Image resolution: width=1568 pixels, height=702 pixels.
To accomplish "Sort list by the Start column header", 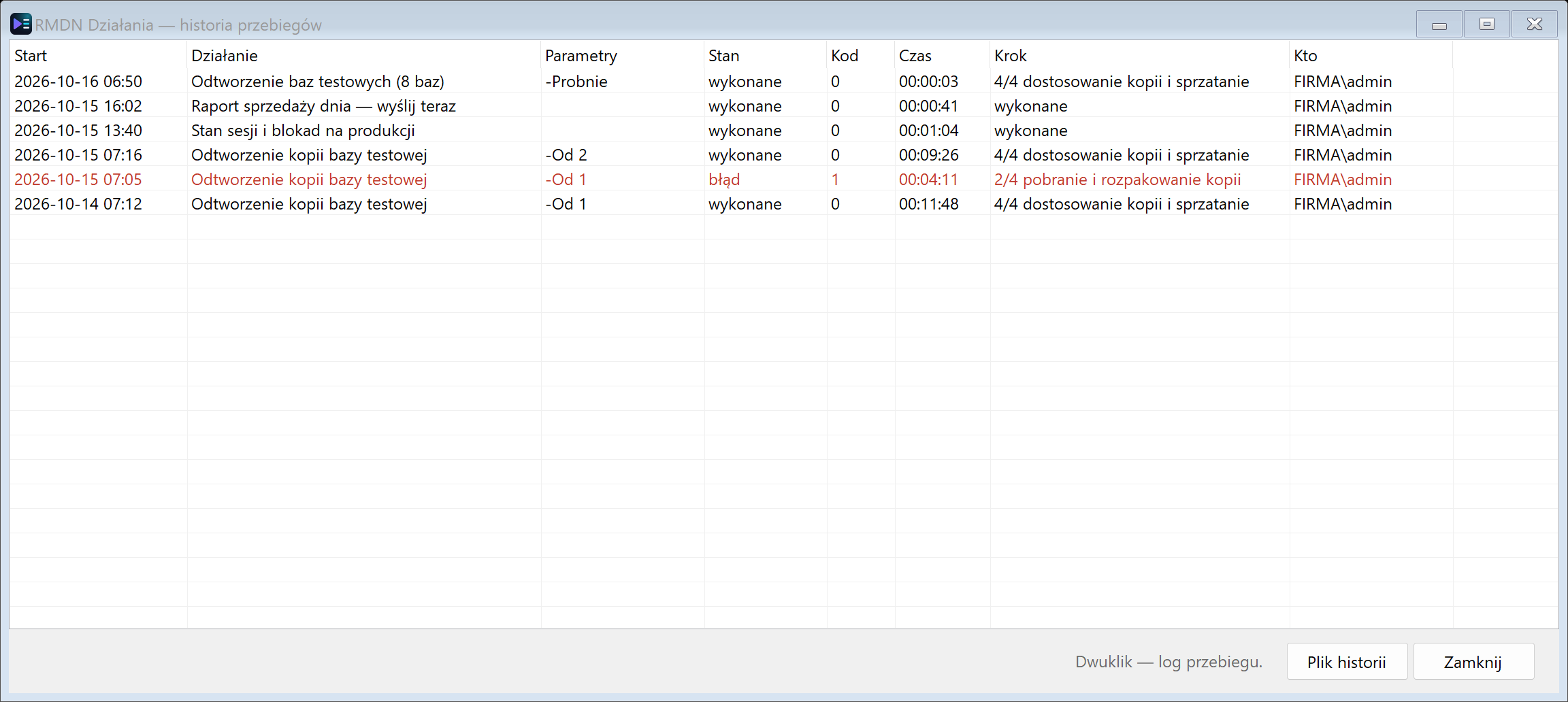I will pyautogui.click(x=98, y=56).
